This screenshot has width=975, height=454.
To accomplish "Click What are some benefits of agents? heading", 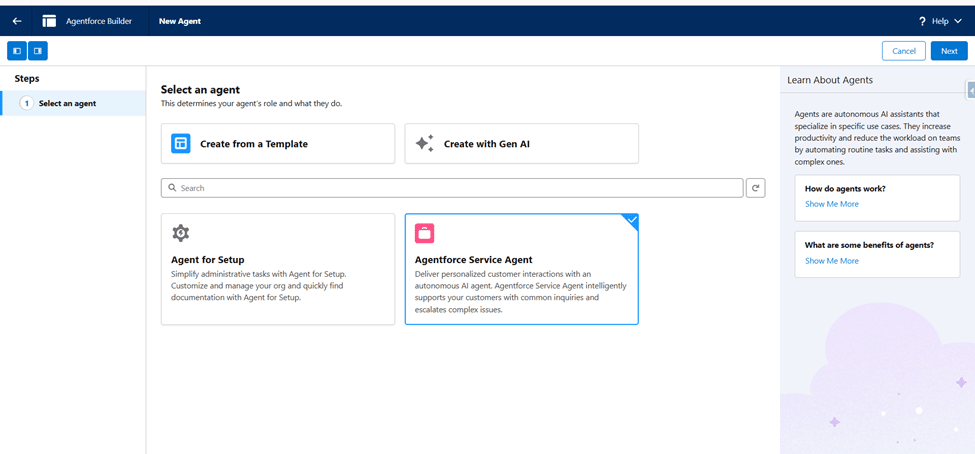I will click(x=869, y=245).
